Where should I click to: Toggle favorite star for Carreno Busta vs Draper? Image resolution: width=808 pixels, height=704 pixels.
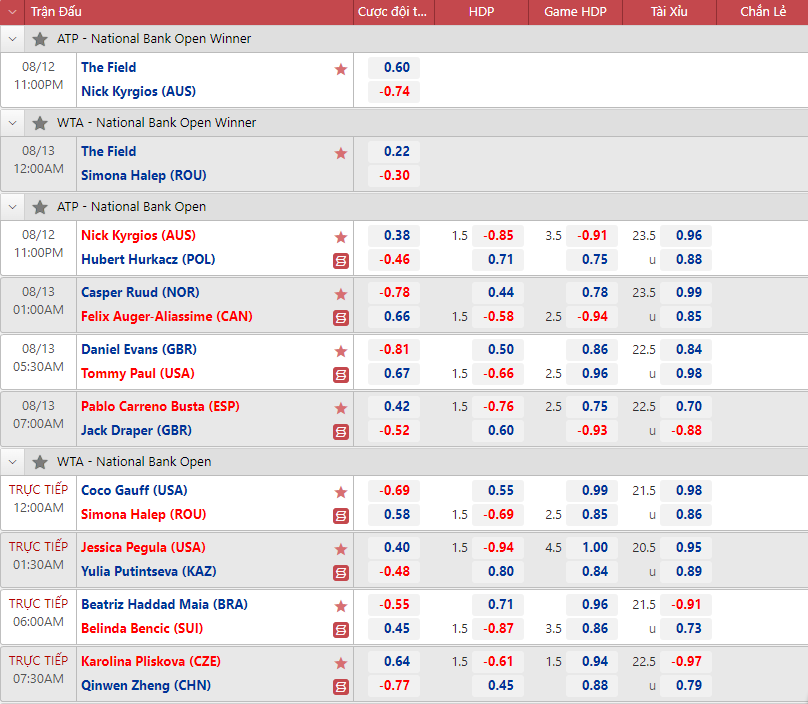[x=341, y=408]
